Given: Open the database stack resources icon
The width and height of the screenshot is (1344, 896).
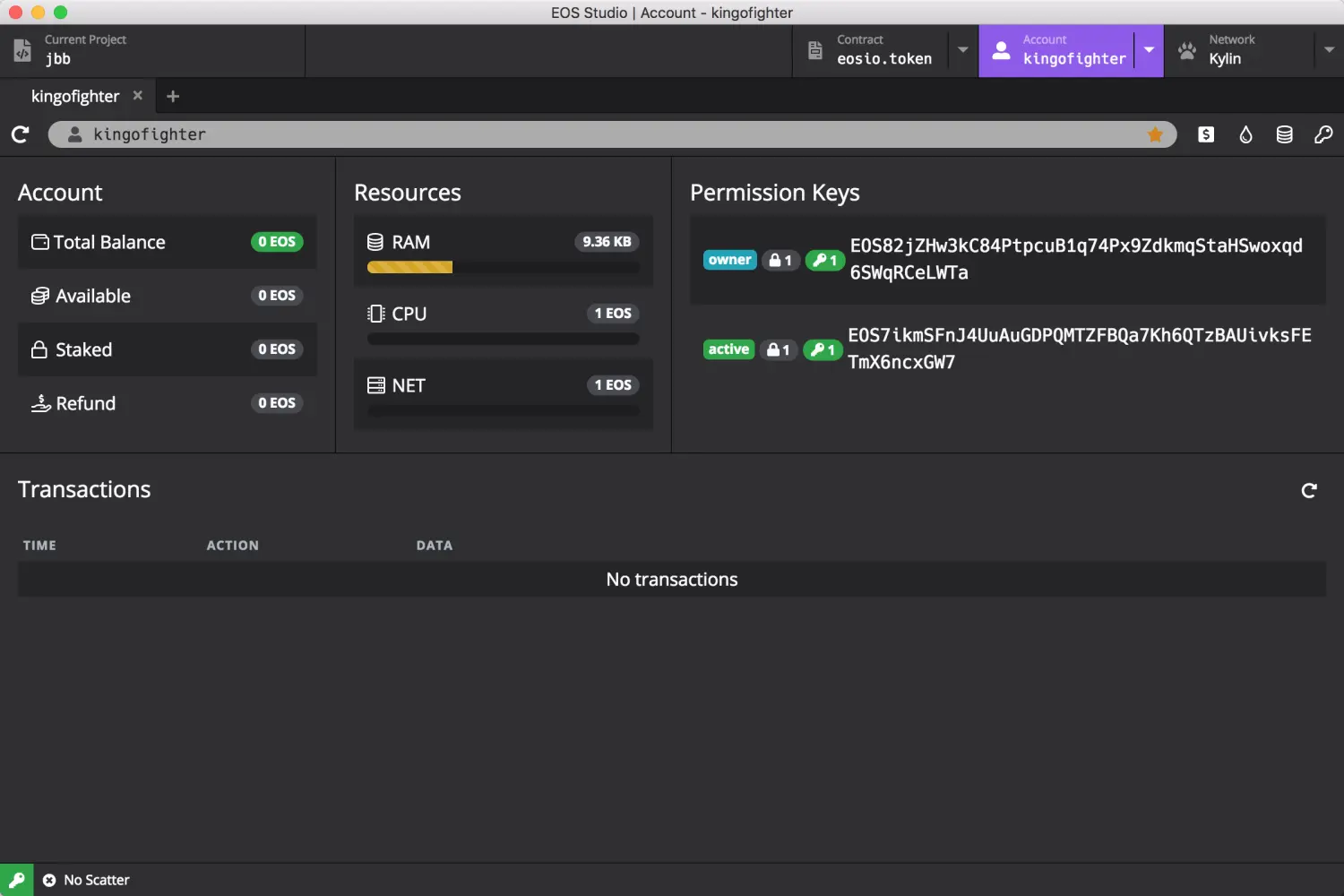Looking at the screenshot, I should point(1284,134).
